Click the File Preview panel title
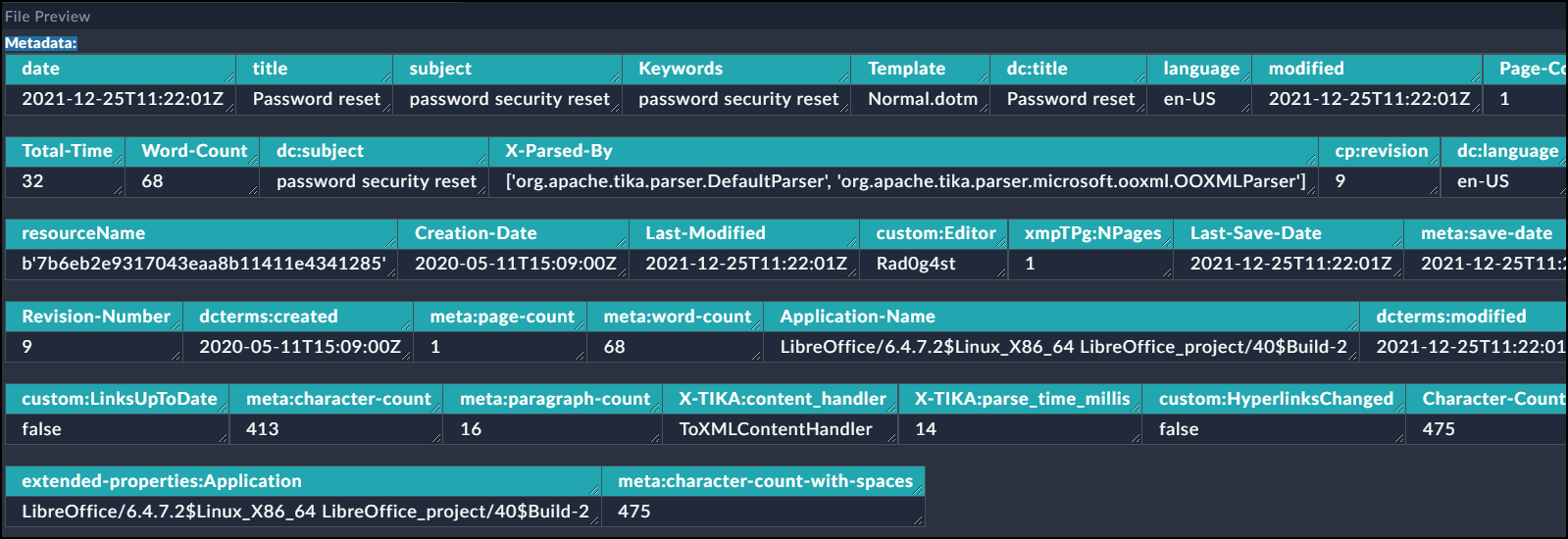 tap(47, 17)
